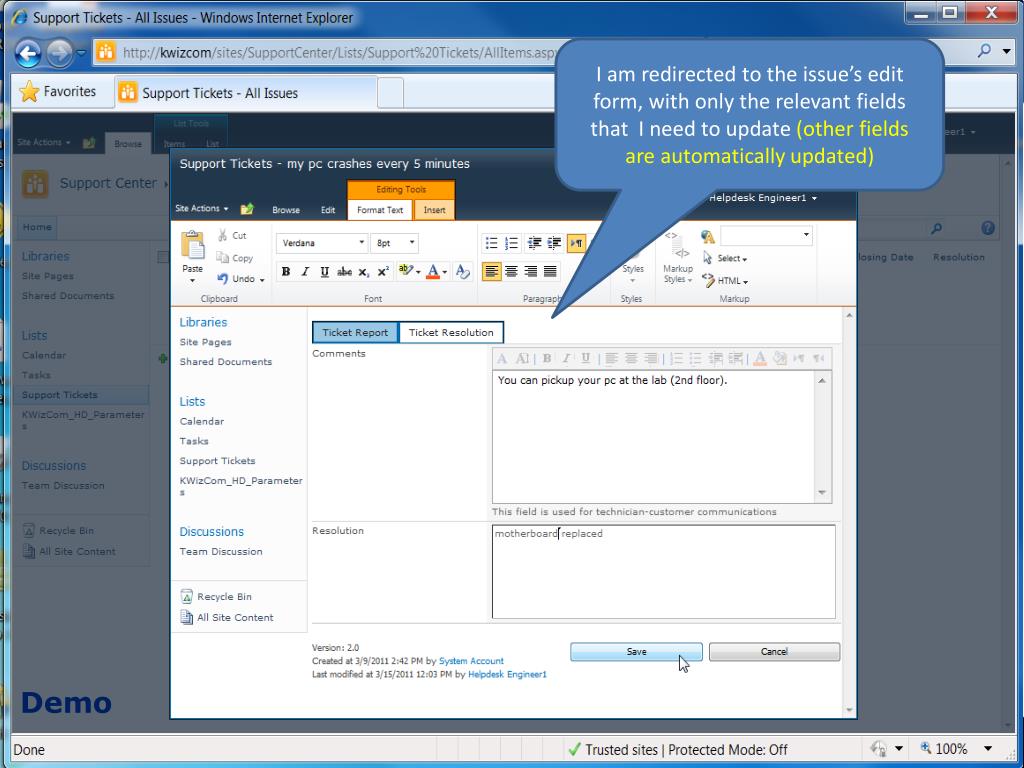Click inside the Resolution text box
Viewport: 1024px width, 768px height.
[664, 571]
